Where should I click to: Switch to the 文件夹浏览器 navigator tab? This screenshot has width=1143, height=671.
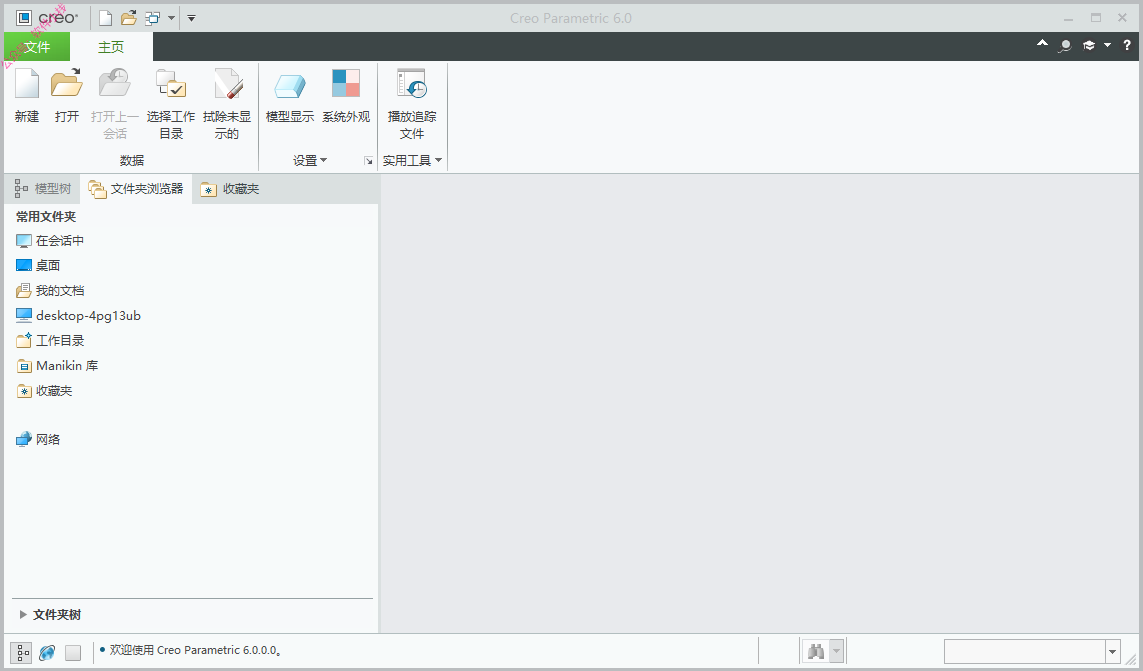click(136, 189)
